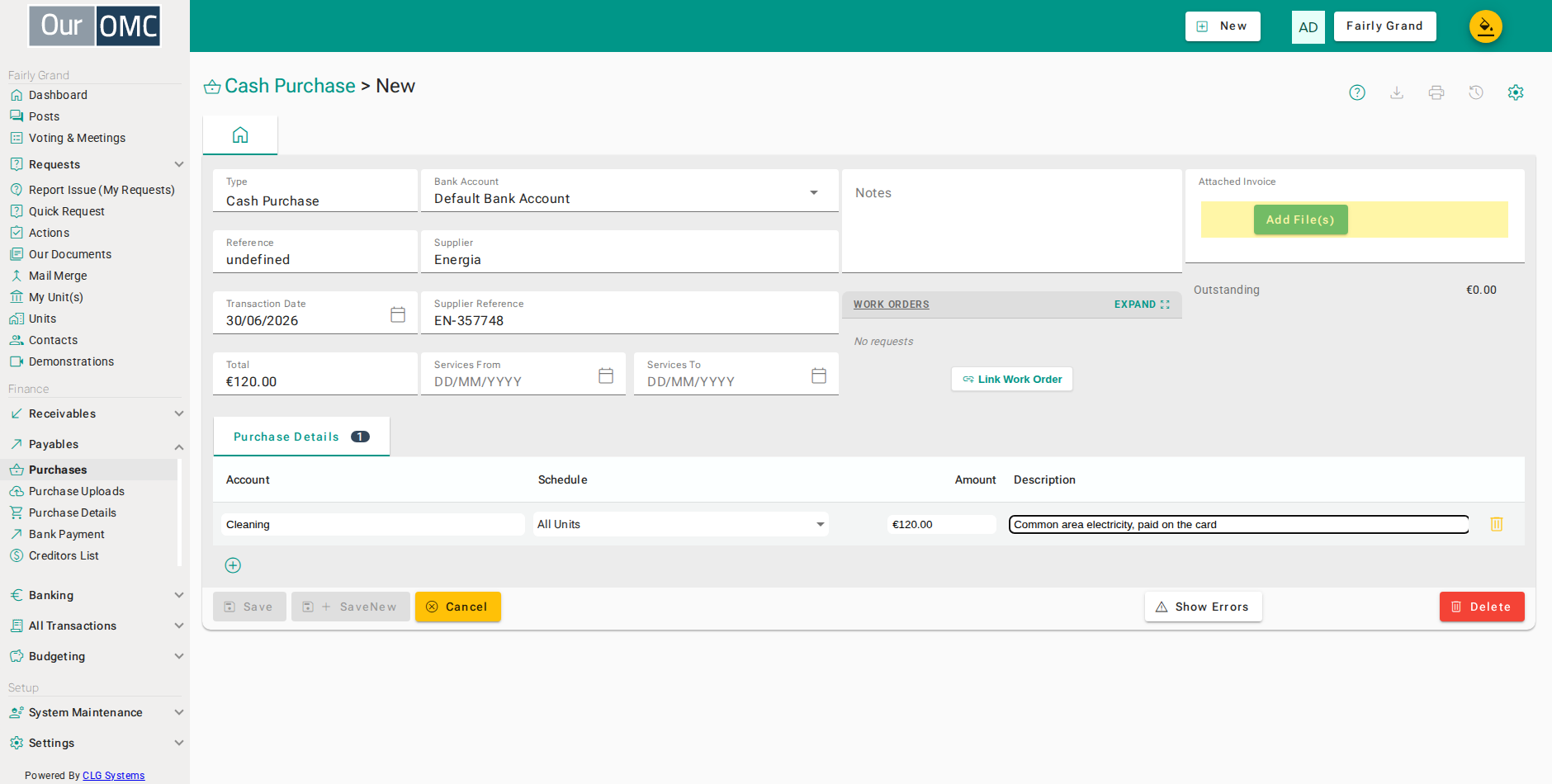
Task: Select the home tab
Action: pyautogui.click(x=240, y=135)
